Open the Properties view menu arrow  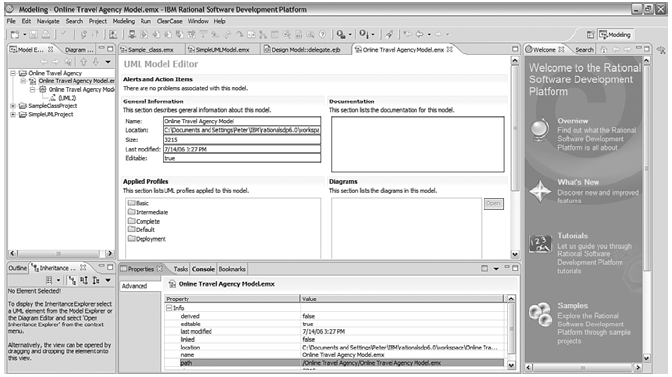click(496, 269)
